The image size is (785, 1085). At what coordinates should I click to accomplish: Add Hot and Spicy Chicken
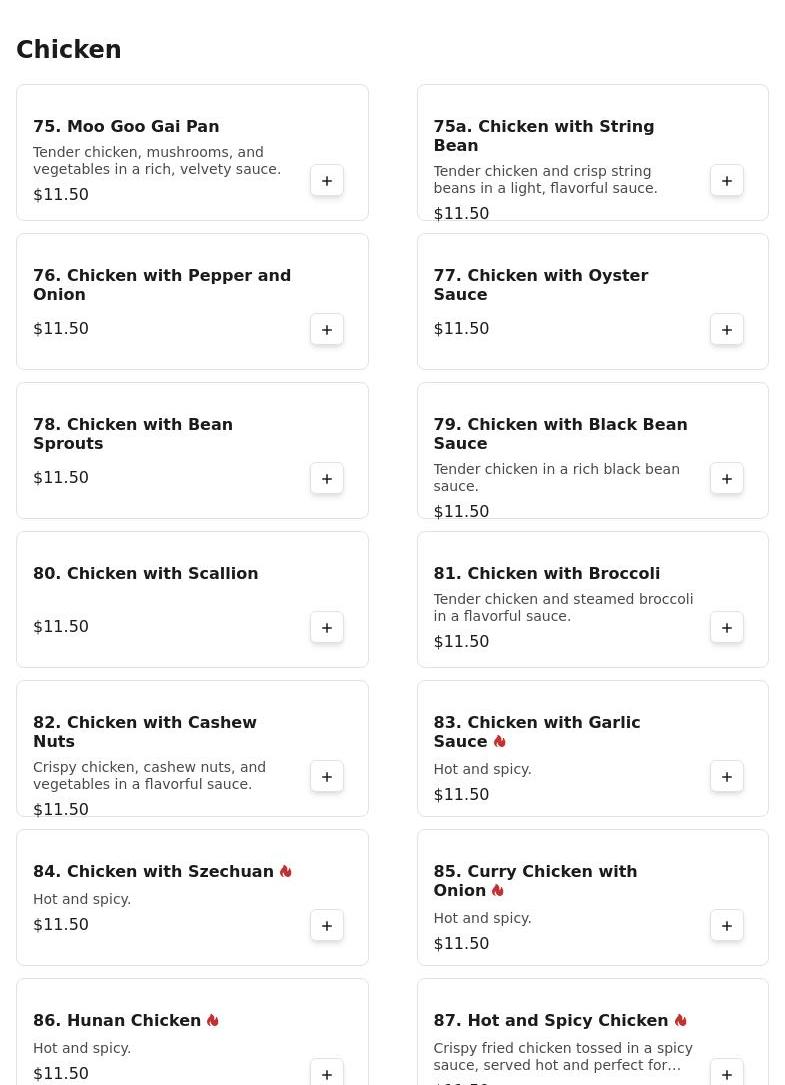[727, 1073]
